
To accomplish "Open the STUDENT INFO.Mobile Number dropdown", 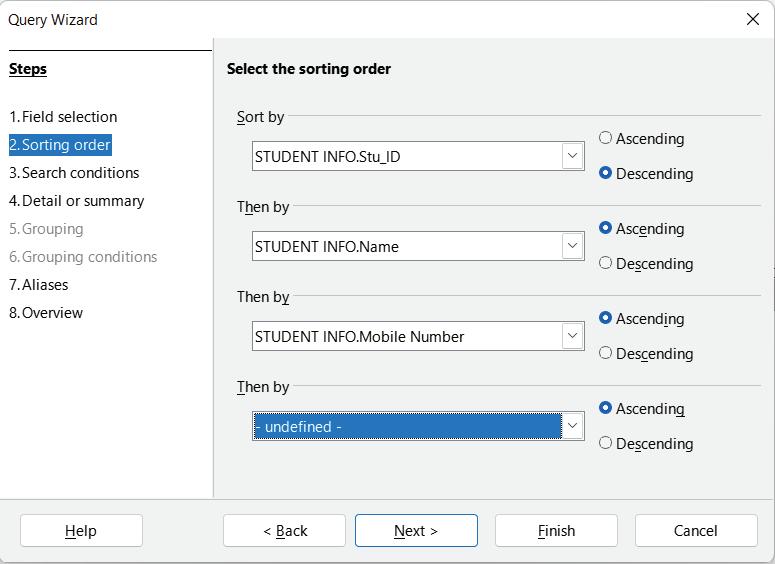I will (x=572, y=336).
